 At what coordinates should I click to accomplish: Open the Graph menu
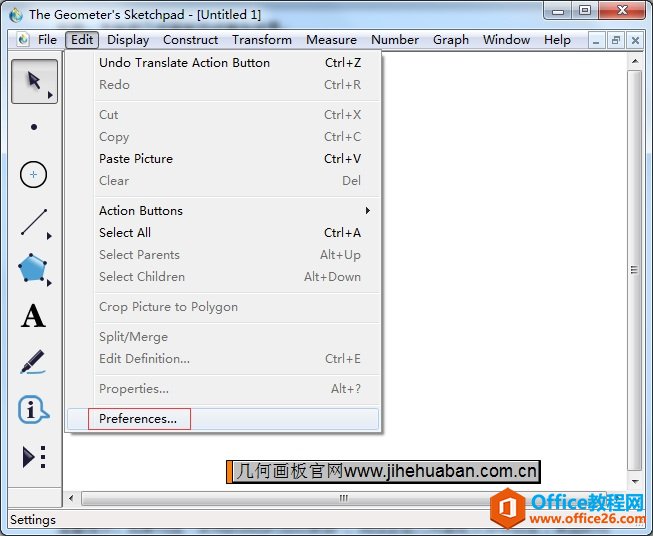point(451,40)
